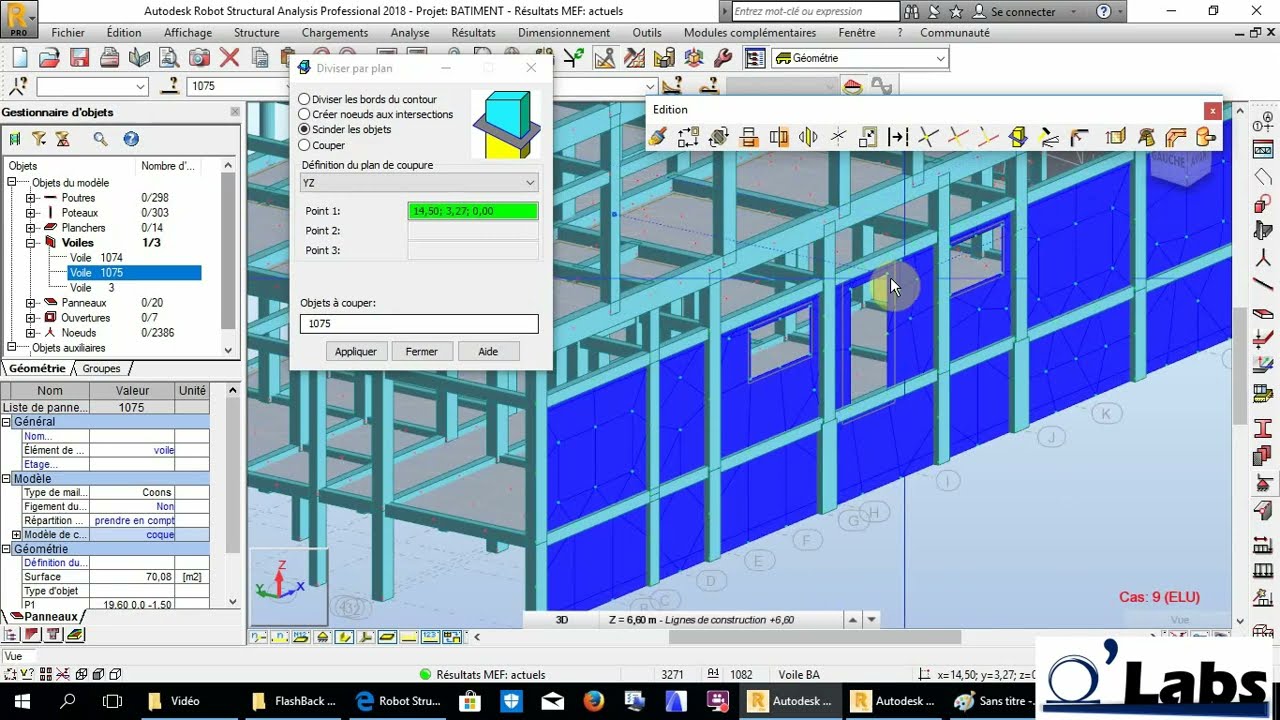Click the Appliquer button
This screenshot has height=720, width=1280.
tap(356, 351)
